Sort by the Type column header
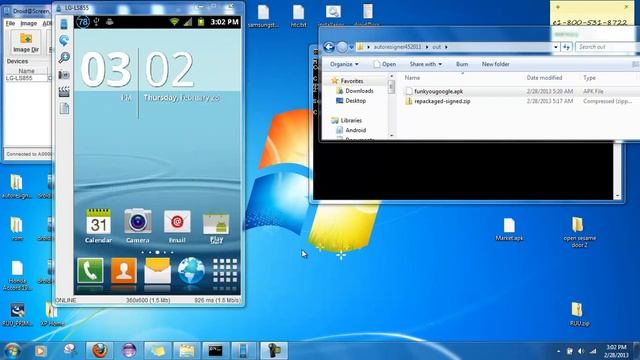The height and width of the screenshot is (360, 640). coord(589,78)
